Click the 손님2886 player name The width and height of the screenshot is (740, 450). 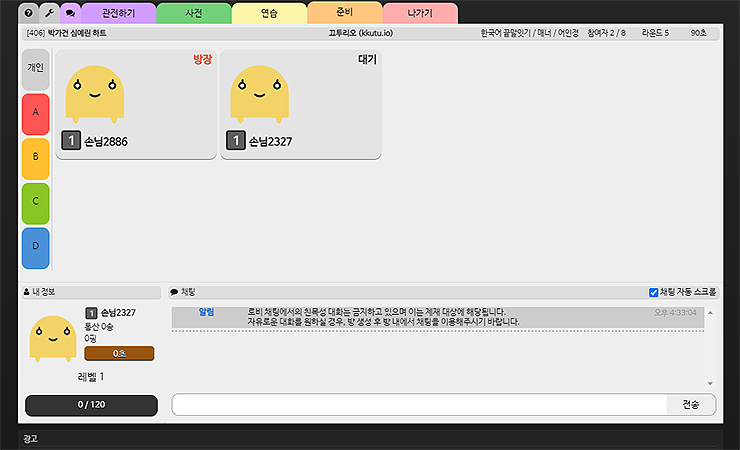point(106,142)
